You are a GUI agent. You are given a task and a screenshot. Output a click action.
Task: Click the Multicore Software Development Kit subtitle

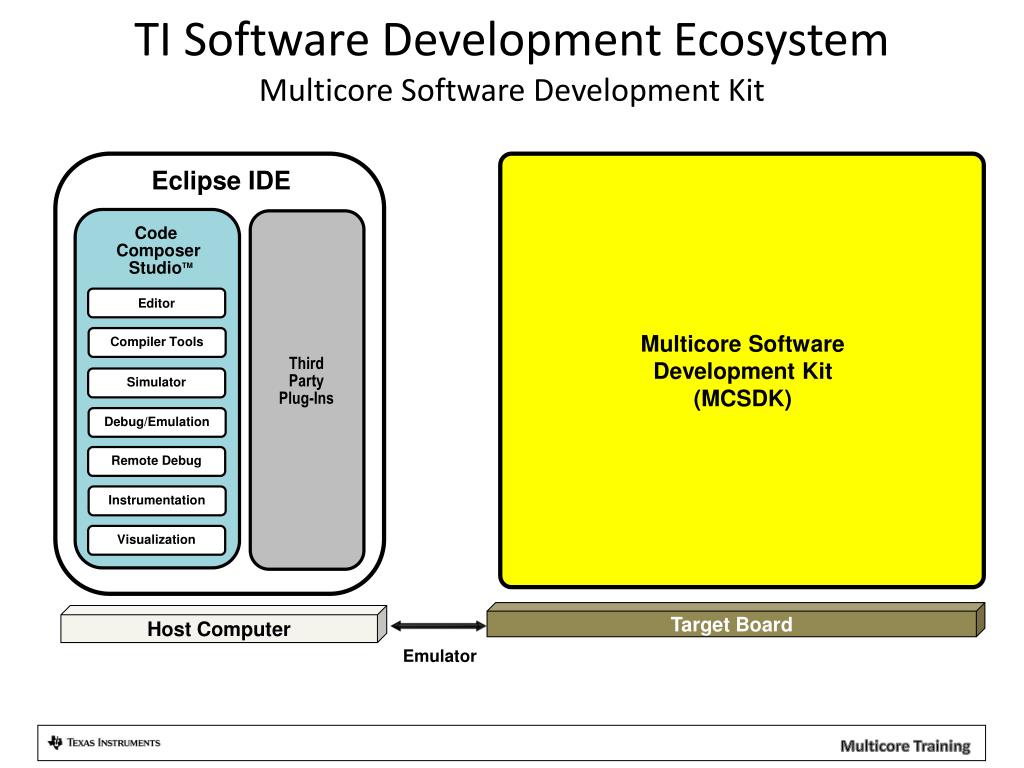(x=511, y=90)
